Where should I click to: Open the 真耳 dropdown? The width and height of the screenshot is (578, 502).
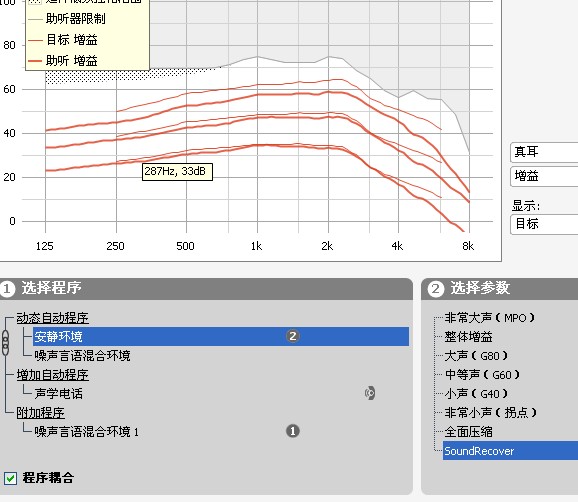pos(544,152)
